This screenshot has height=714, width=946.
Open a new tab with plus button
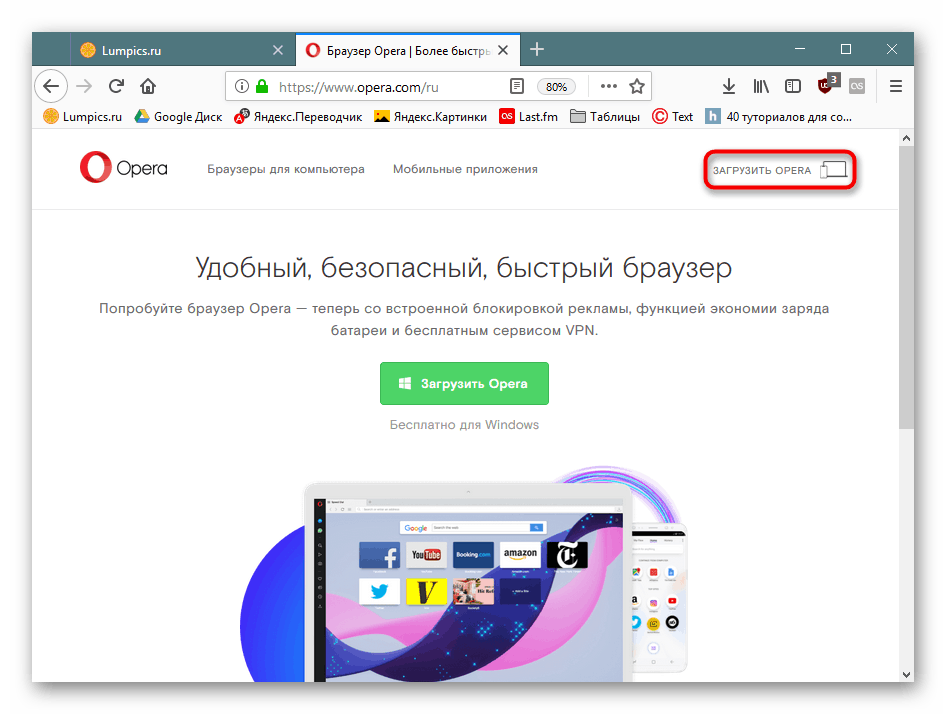pos(536,49)
